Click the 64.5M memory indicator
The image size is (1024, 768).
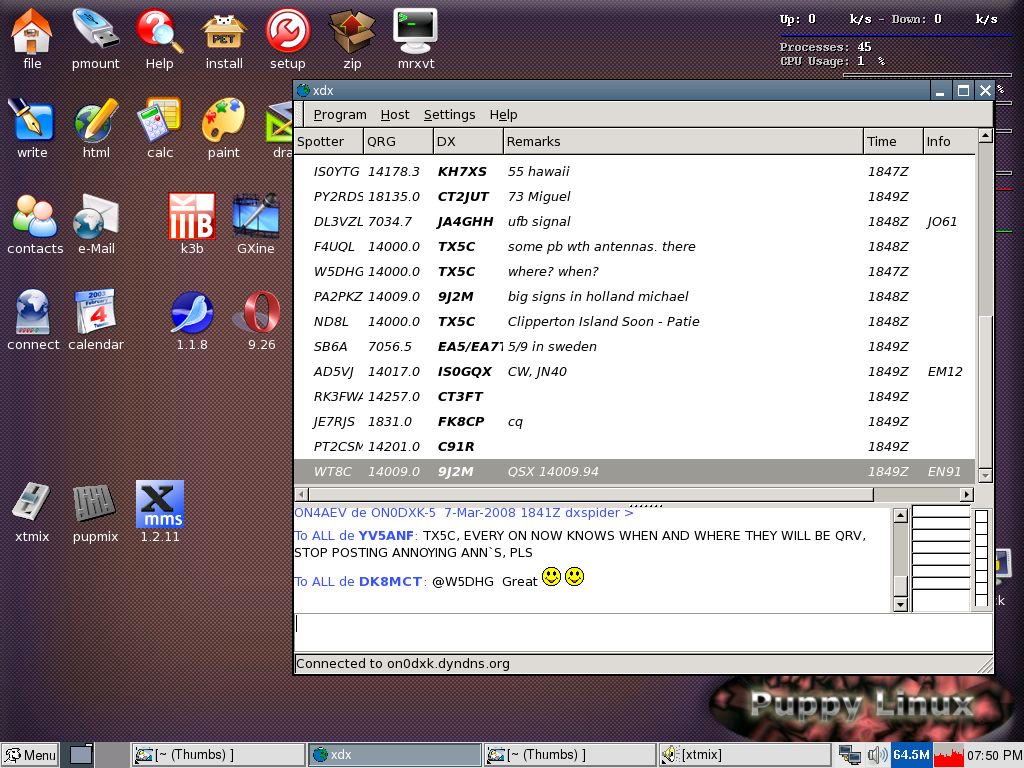[x=911, y=756]
